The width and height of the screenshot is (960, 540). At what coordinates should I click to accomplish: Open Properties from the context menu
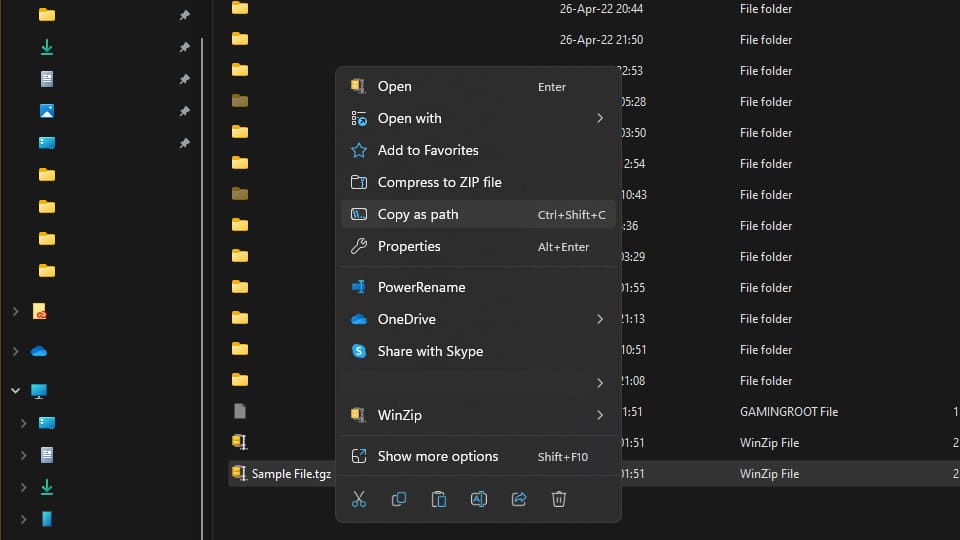(409, 246)
